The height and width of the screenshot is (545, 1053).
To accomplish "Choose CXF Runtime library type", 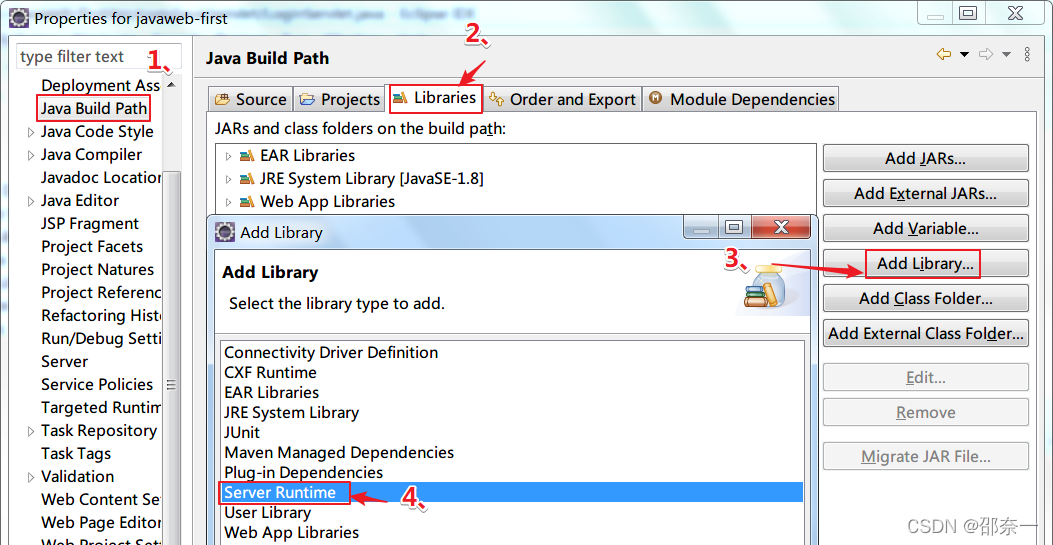I will 512,373.
